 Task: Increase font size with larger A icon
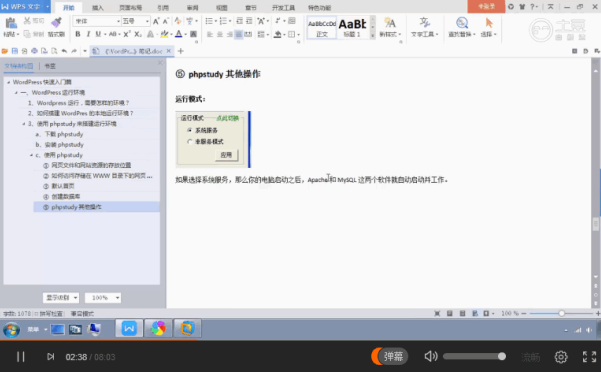coord(156,21)
